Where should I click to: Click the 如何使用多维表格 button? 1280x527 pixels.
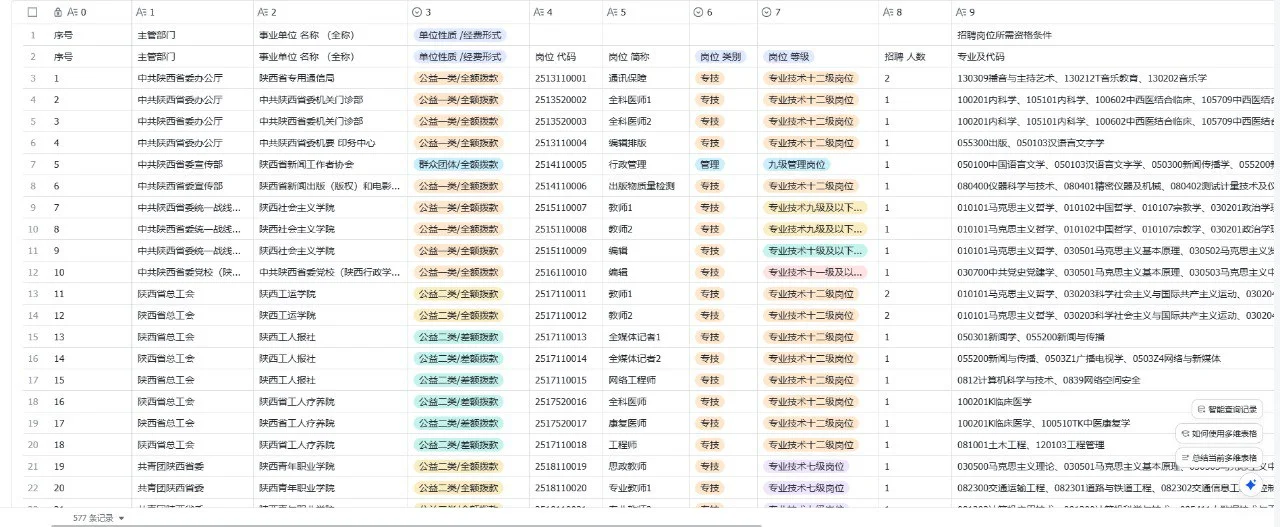tap(1221, 433)
